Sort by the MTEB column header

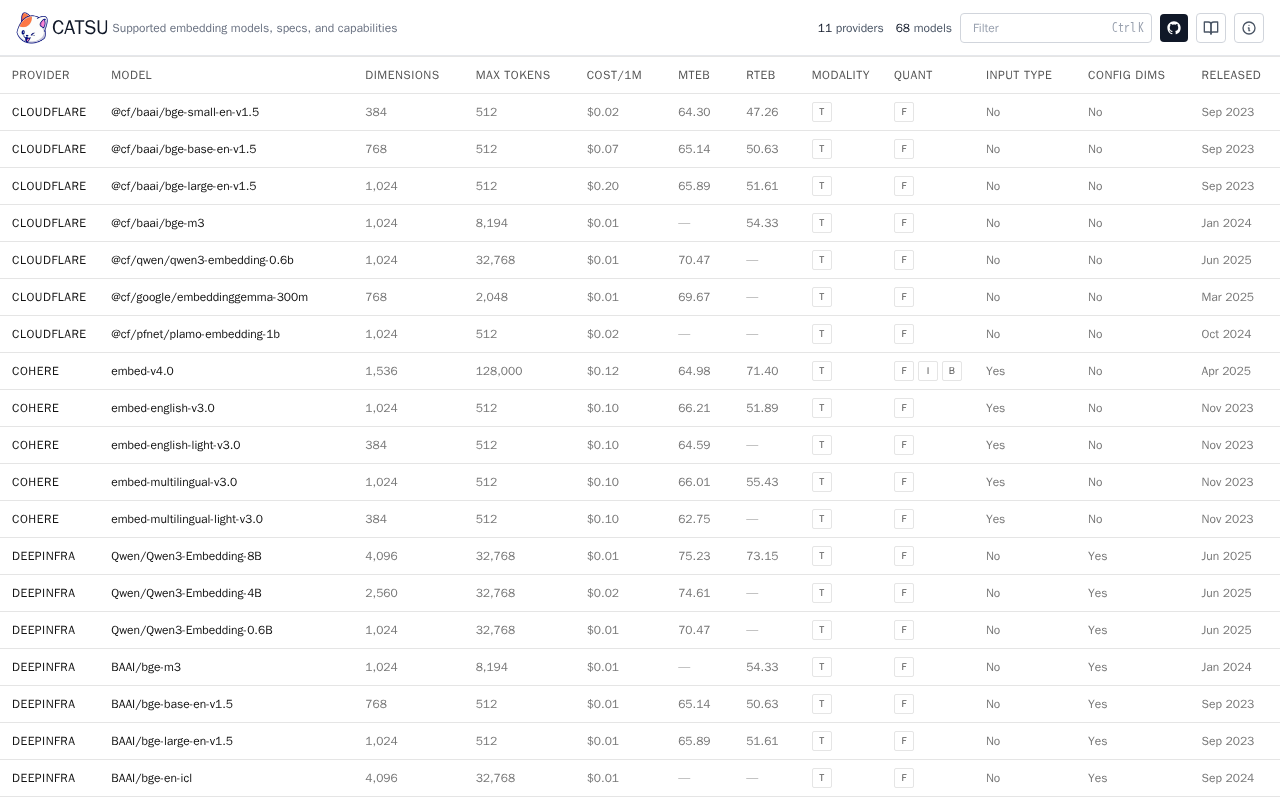694,75
